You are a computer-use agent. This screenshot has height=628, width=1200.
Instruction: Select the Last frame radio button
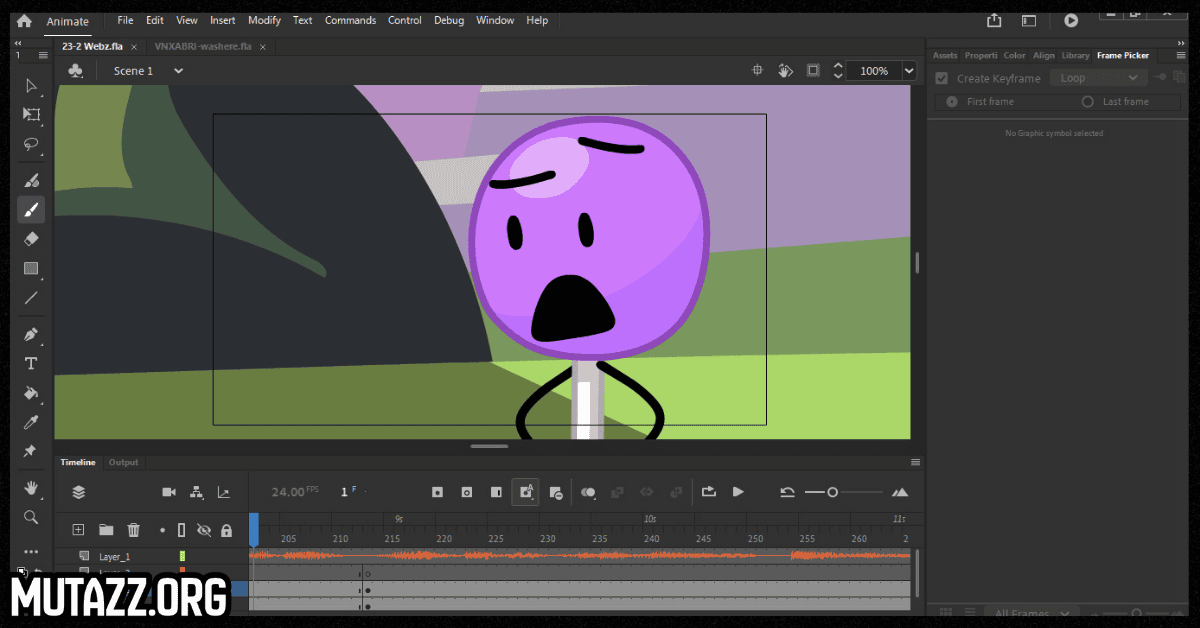[x=1090, y=101]
